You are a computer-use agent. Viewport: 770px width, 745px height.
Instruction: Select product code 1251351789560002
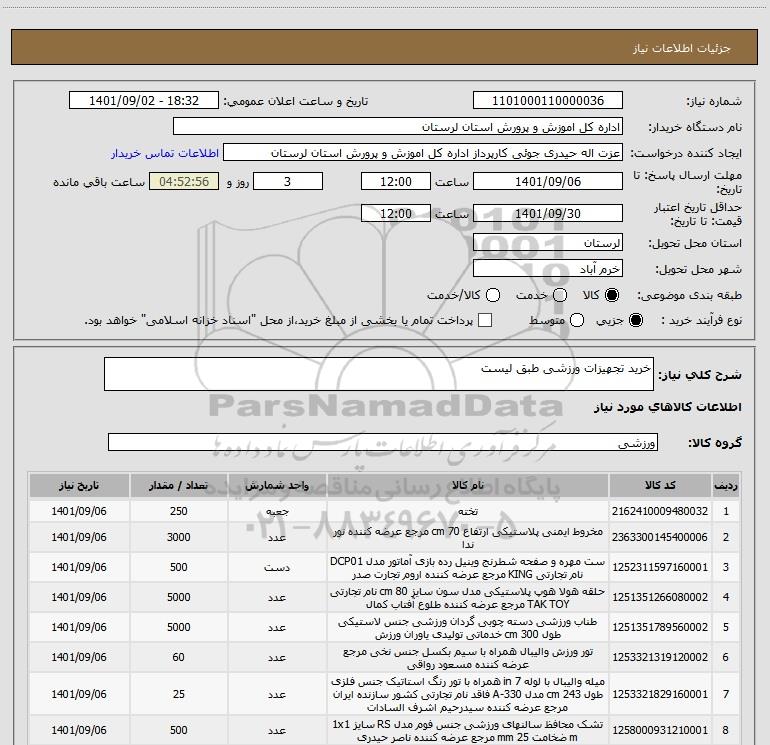[x=660, y=627]
